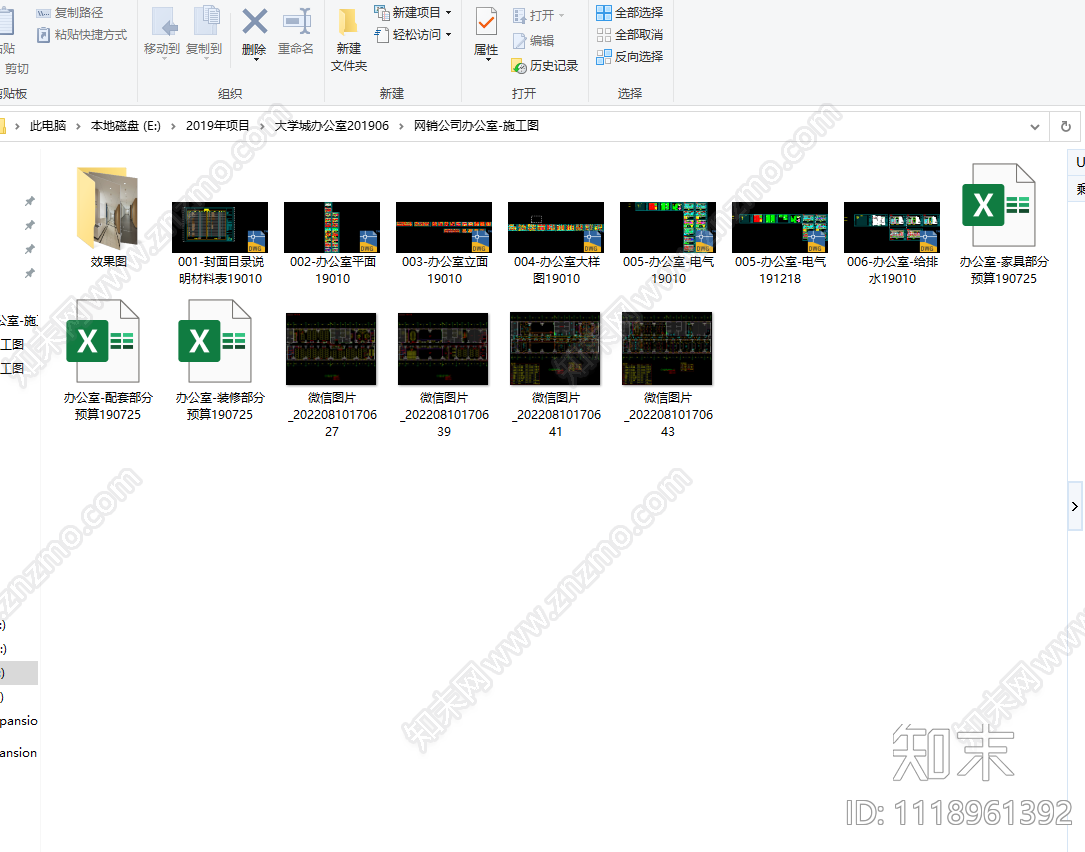Click the Cut (剪切) command
This screenshot has width=1085, height=852.
[17, 69]
